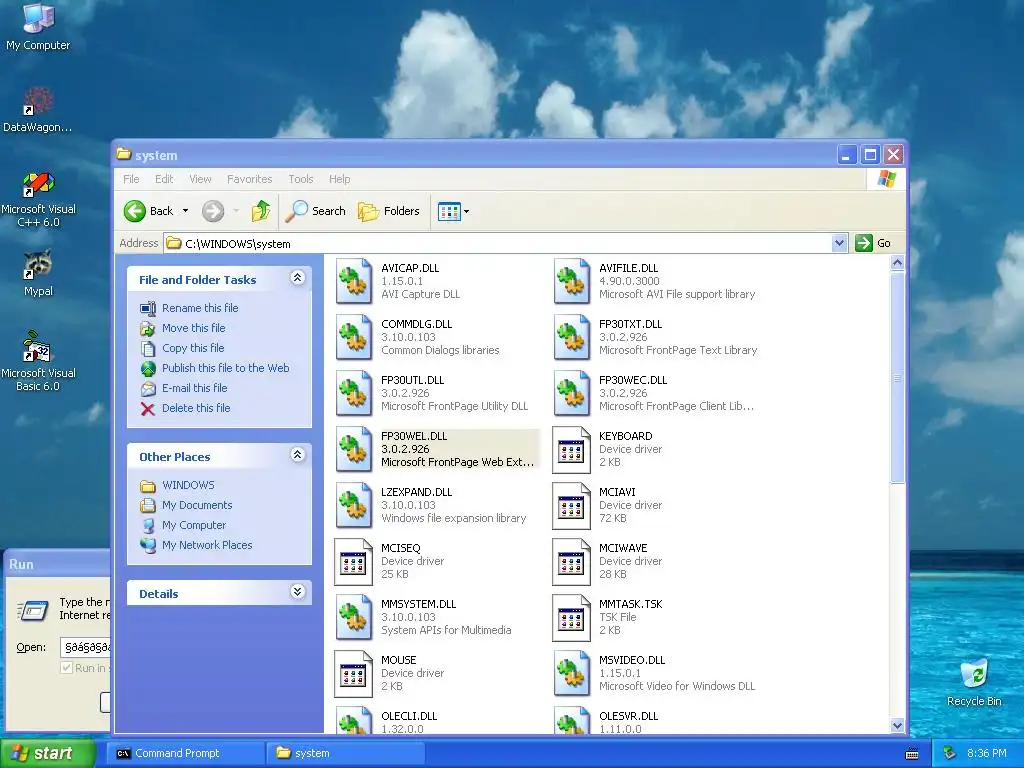
Task: Go to WINDOWS in Other Places
Action: 188,485
